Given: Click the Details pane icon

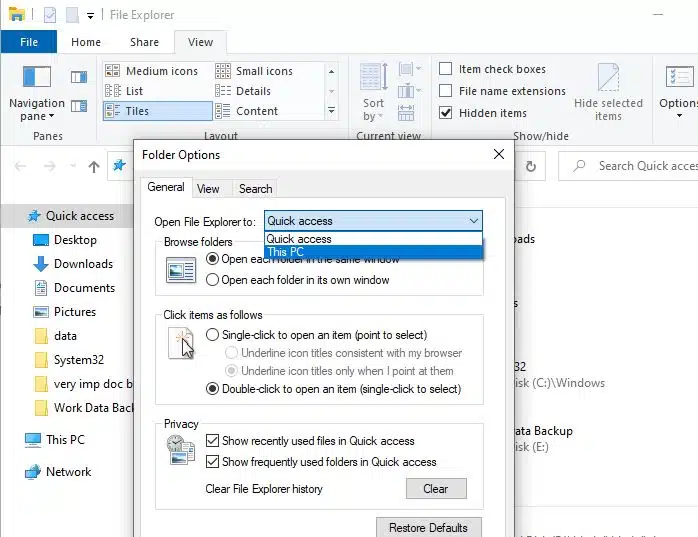Looking at the screenshot, I should [x=79, y=106].
